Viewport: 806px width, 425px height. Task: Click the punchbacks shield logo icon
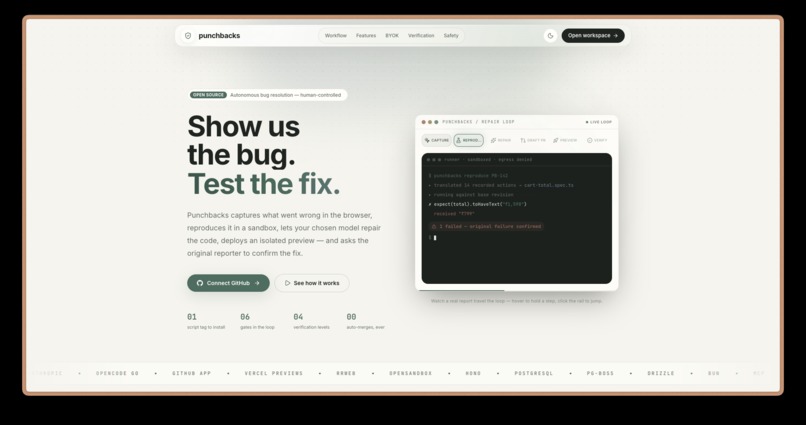click(x=188, y=36)
